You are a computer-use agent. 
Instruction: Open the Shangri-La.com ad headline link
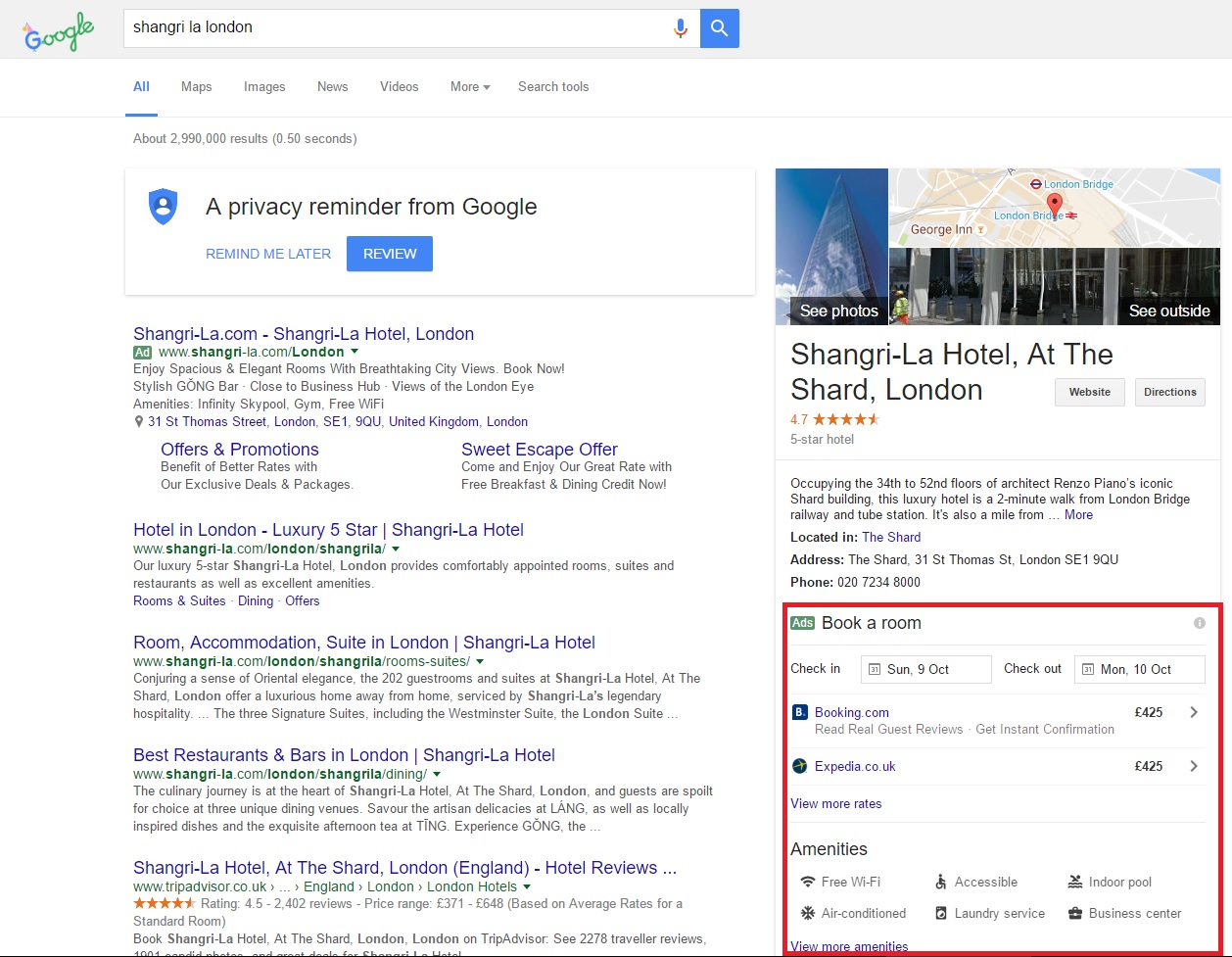[304, 334]
